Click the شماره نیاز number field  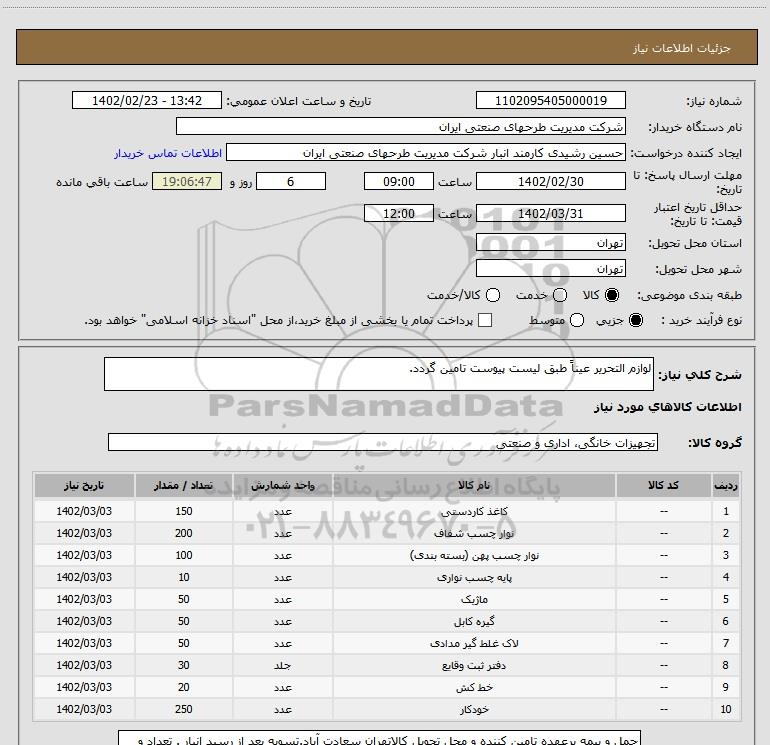550,100
